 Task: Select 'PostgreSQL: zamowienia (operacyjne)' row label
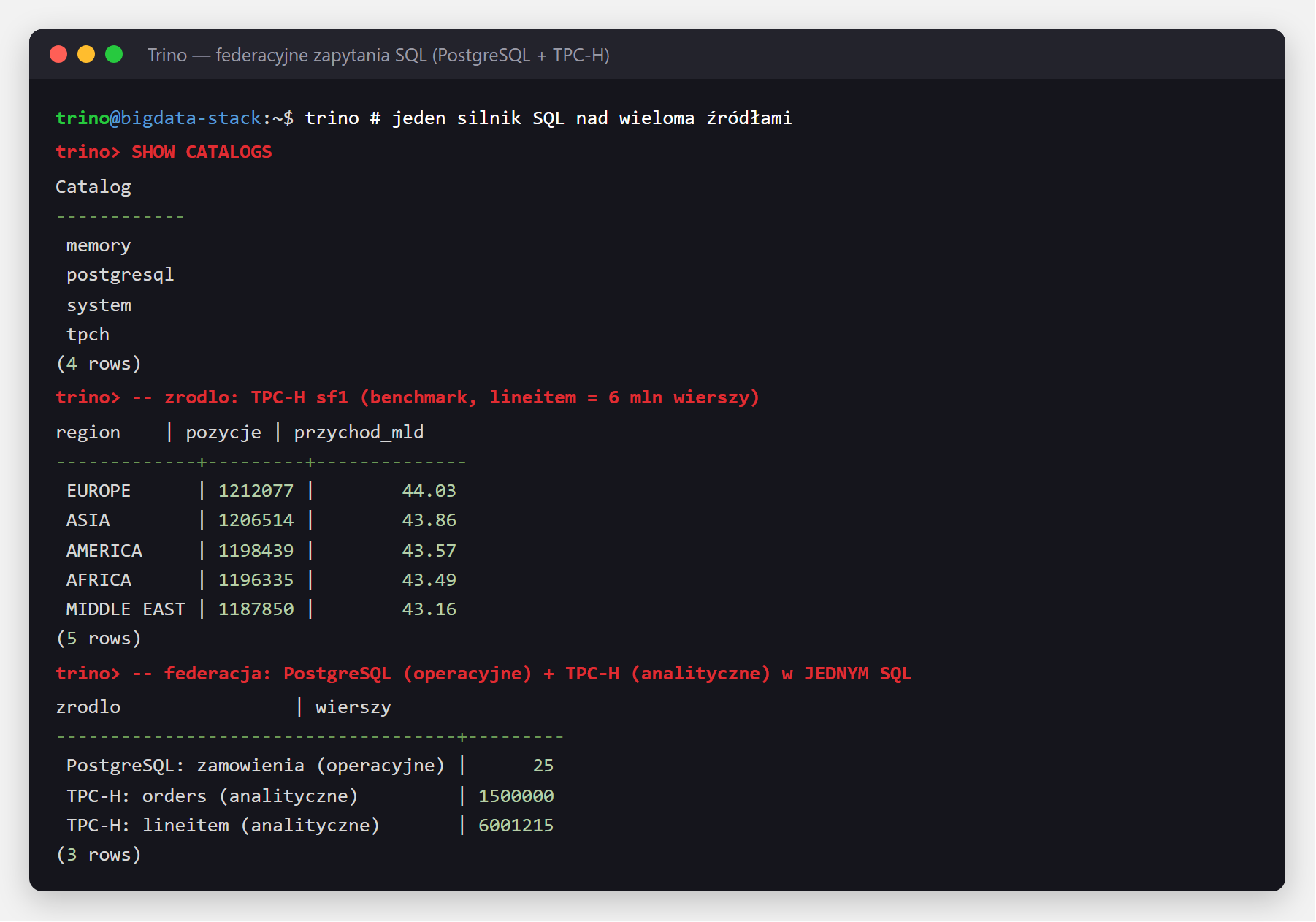256,766
